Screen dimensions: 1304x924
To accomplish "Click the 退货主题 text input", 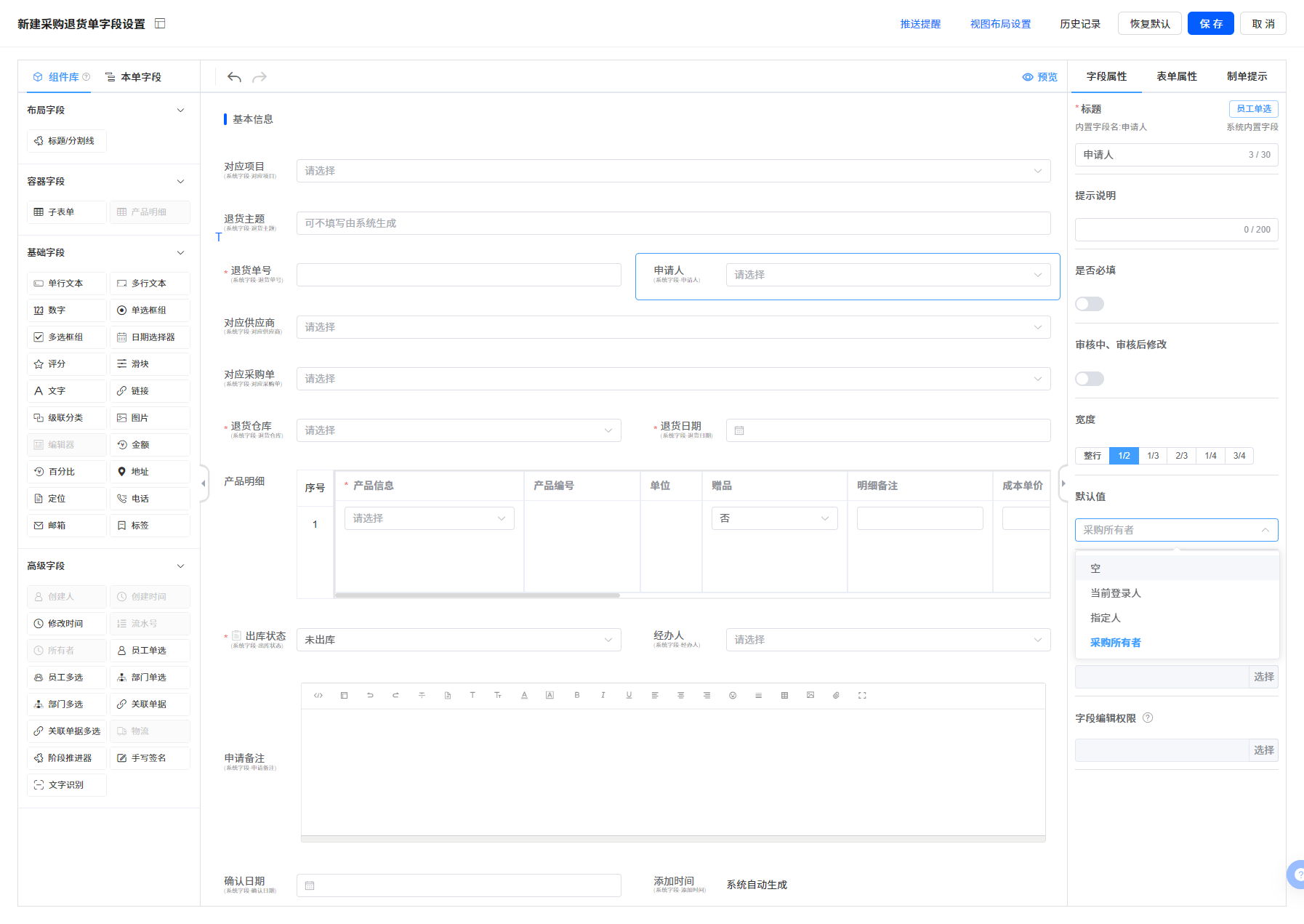I will 673,223.
